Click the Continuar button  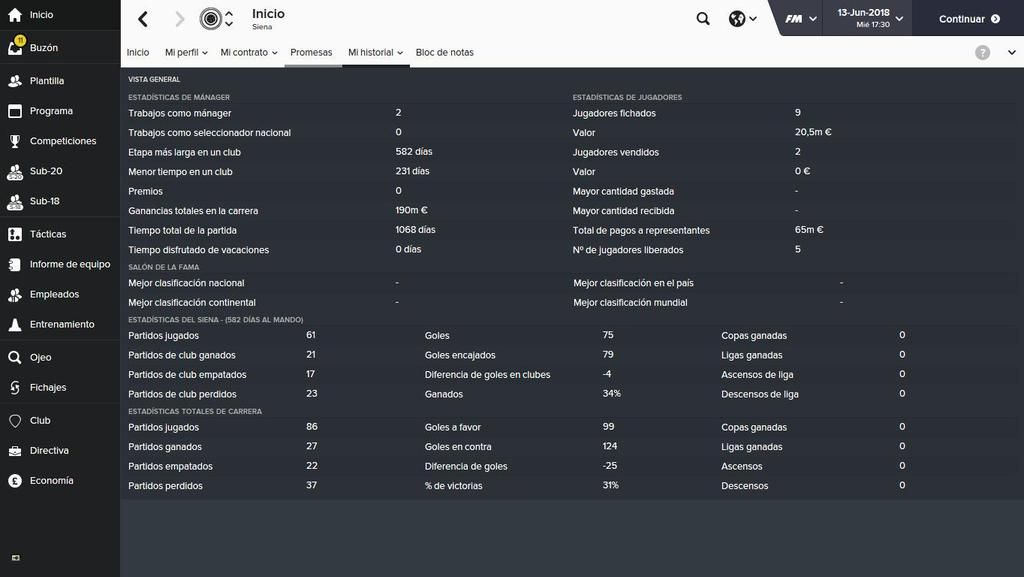pyautogui.click(x=969, y=19)
